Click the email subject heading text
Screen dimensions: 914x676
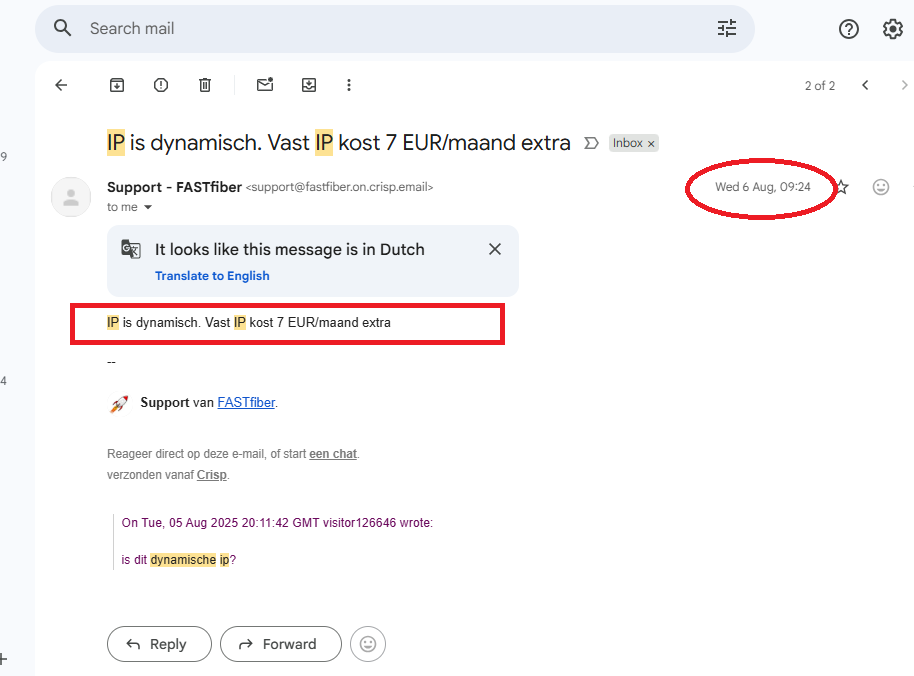[339, 143]
